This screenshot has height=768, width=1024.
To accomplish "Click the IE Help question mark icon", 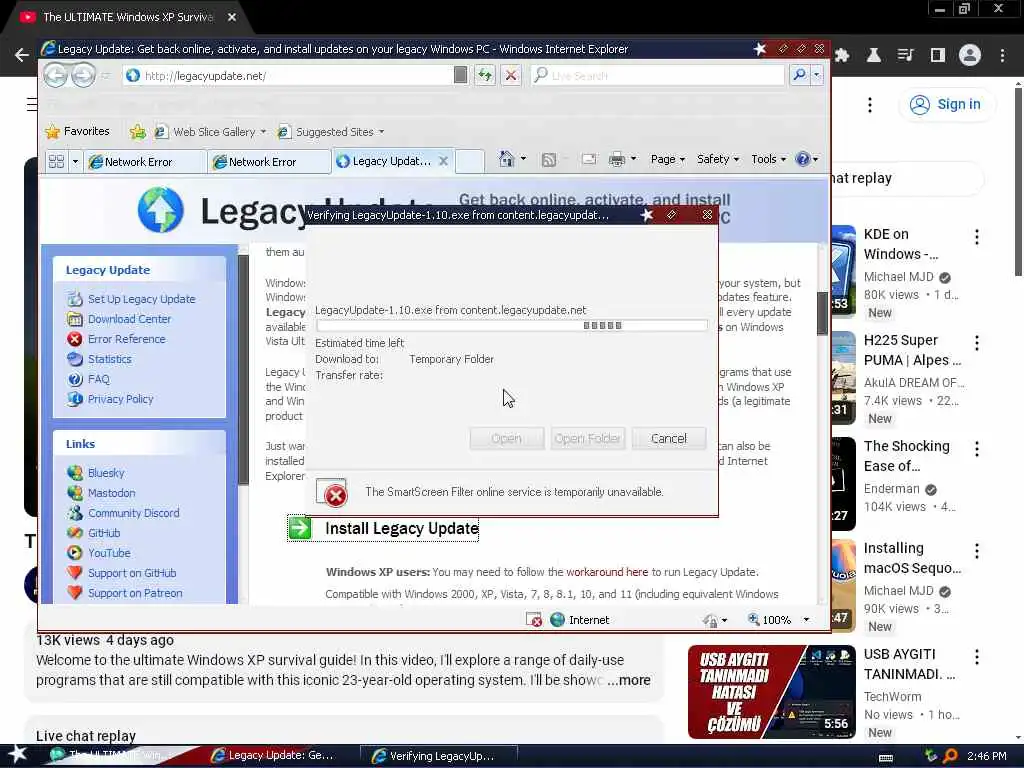I will click(x=803, y=159).
